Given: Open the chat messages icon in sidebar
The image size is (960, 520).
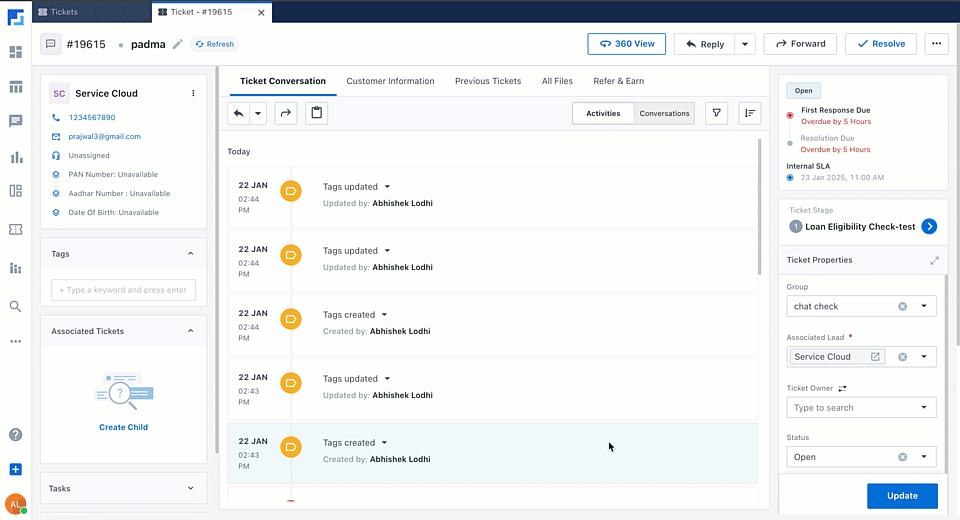Looking at the screenshot, I should pos(16,121).
